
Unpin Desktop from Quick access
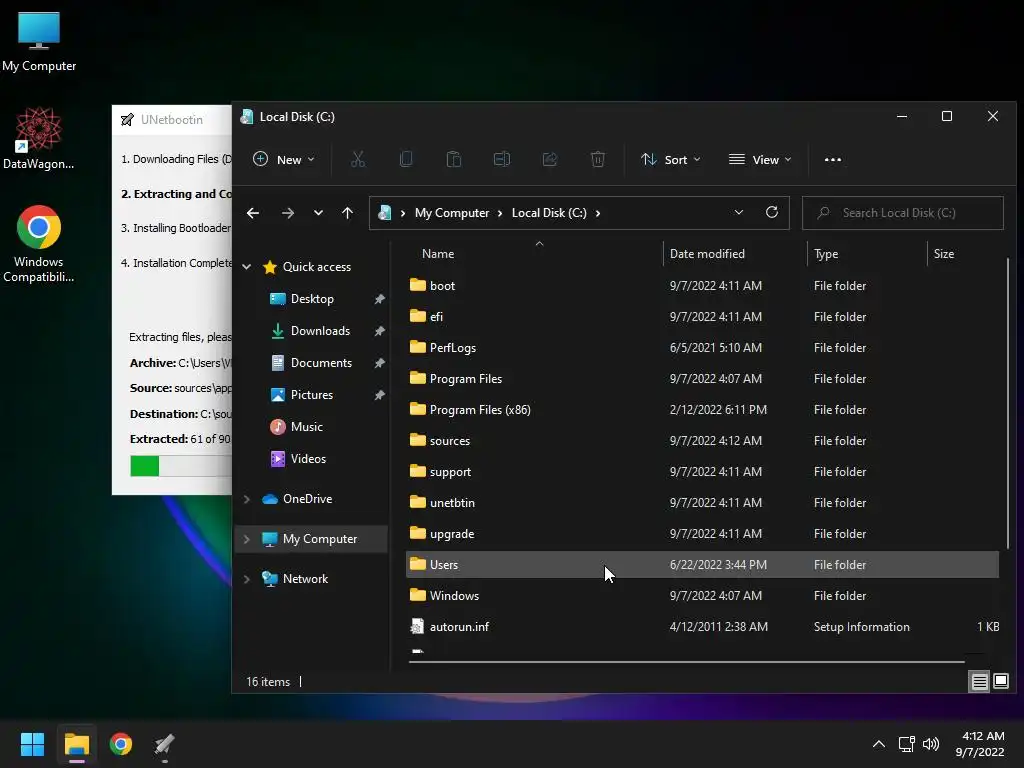coord(379,299)
